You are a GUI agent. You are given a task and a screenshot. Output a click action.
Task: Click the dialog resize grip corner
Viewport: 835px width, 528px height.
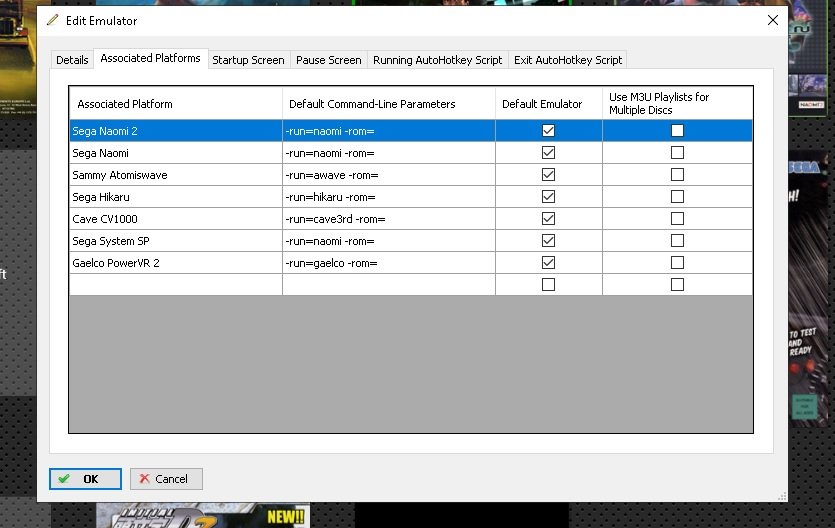click(782, 496)
